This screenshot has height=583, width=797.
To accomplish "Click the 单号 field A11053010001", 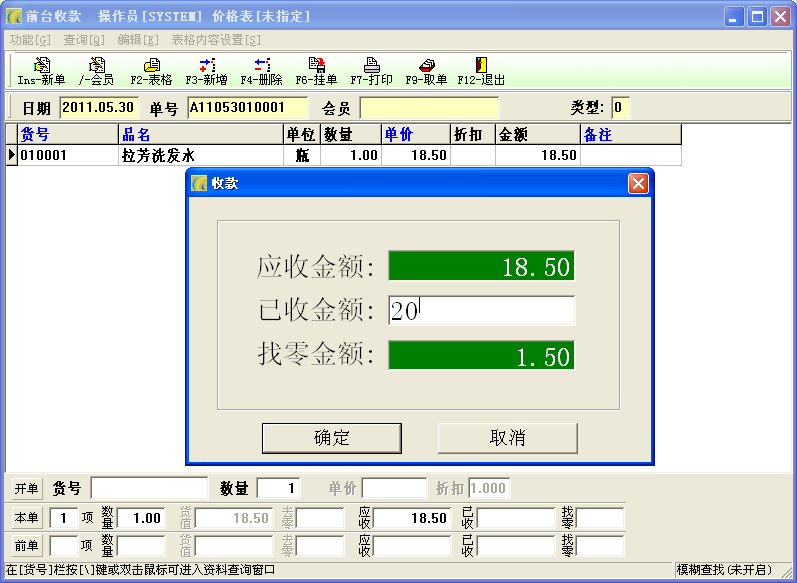I will [x=248, y=107].
